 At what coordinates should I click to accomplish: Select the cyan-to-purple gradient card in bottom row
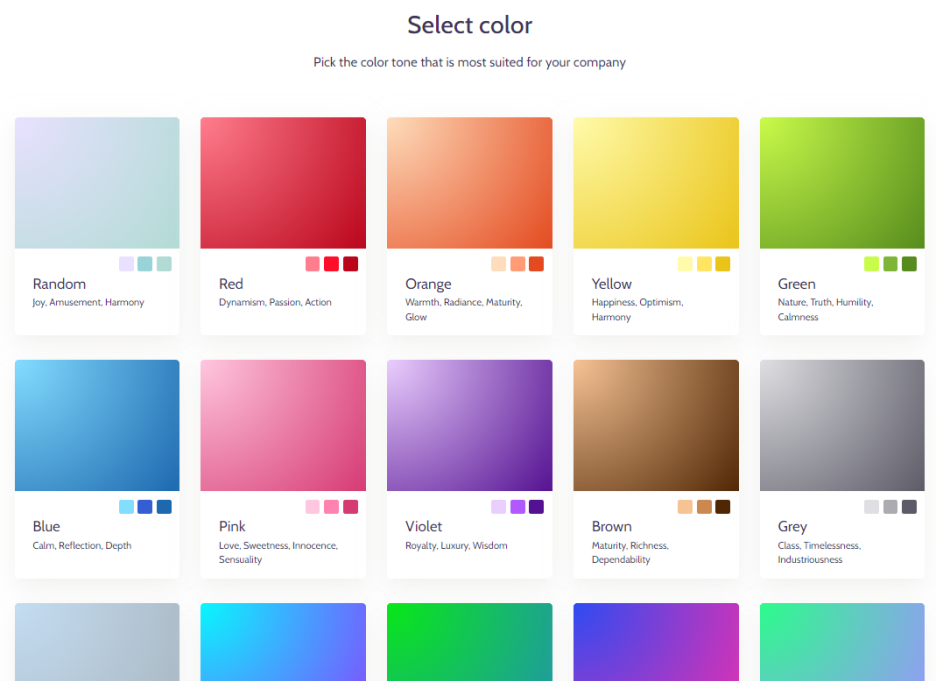283,642
